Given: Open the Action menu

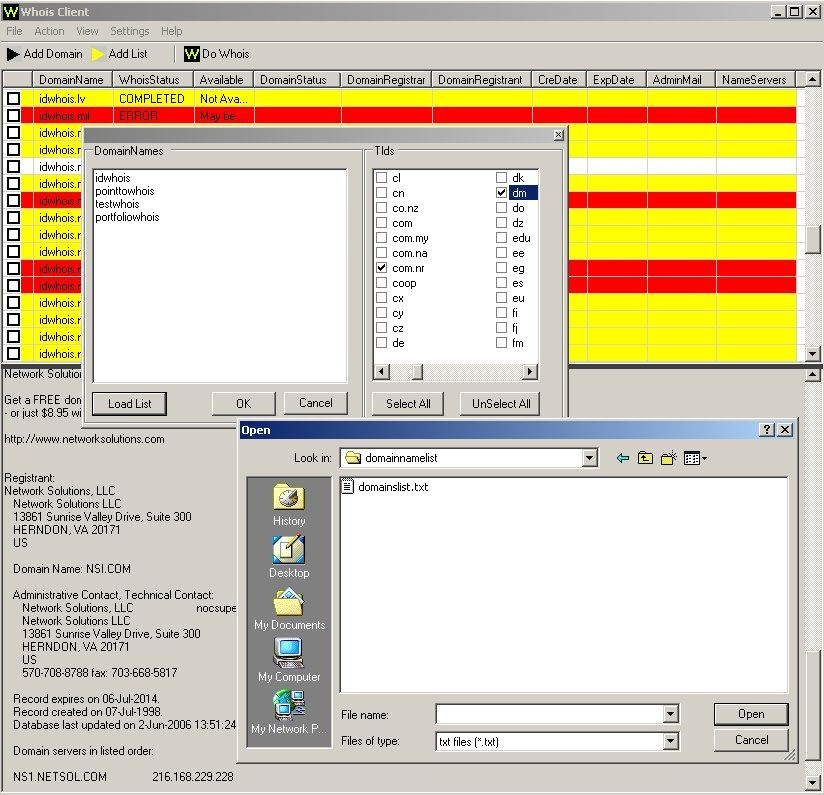Looking at the screenshot, I should tap(49, 31).
